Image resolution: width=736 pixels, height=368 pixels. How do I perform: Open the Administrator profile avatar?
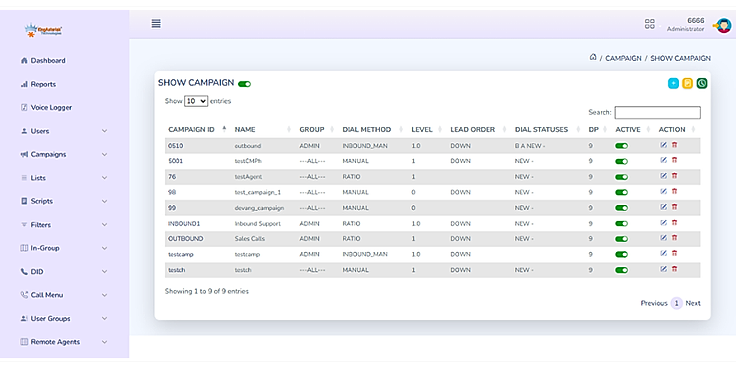(x=723, y=25)
